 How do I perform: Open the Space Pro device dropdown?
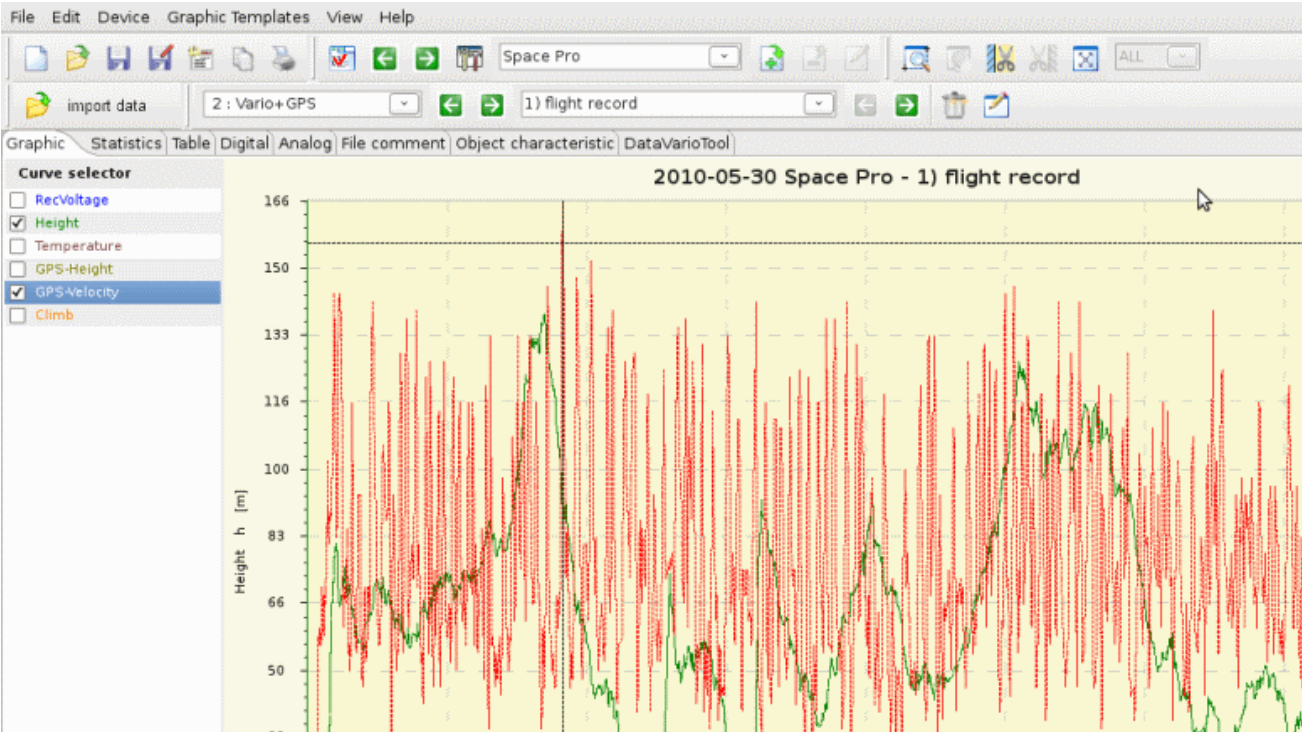pos(724,57)
